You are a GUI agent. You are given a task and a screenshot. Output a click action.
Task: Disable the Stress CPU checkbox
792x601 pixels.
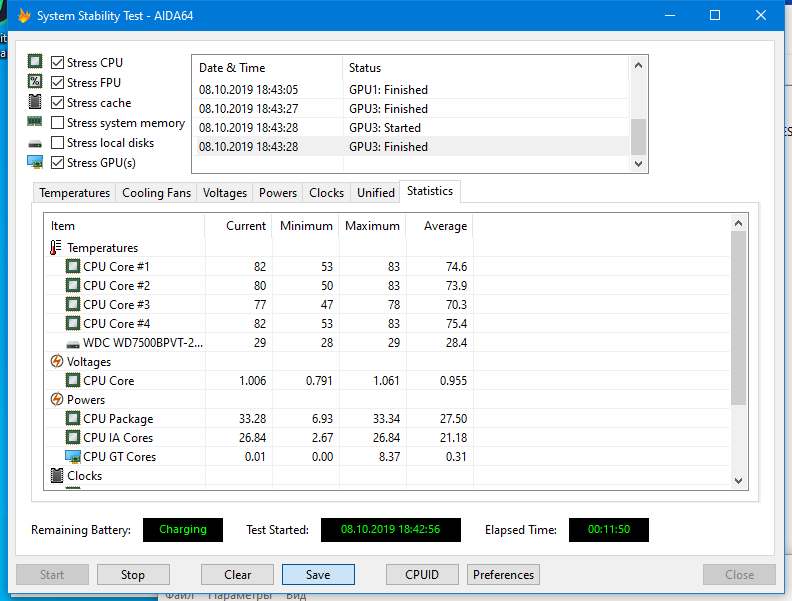[x=58, y=63]
